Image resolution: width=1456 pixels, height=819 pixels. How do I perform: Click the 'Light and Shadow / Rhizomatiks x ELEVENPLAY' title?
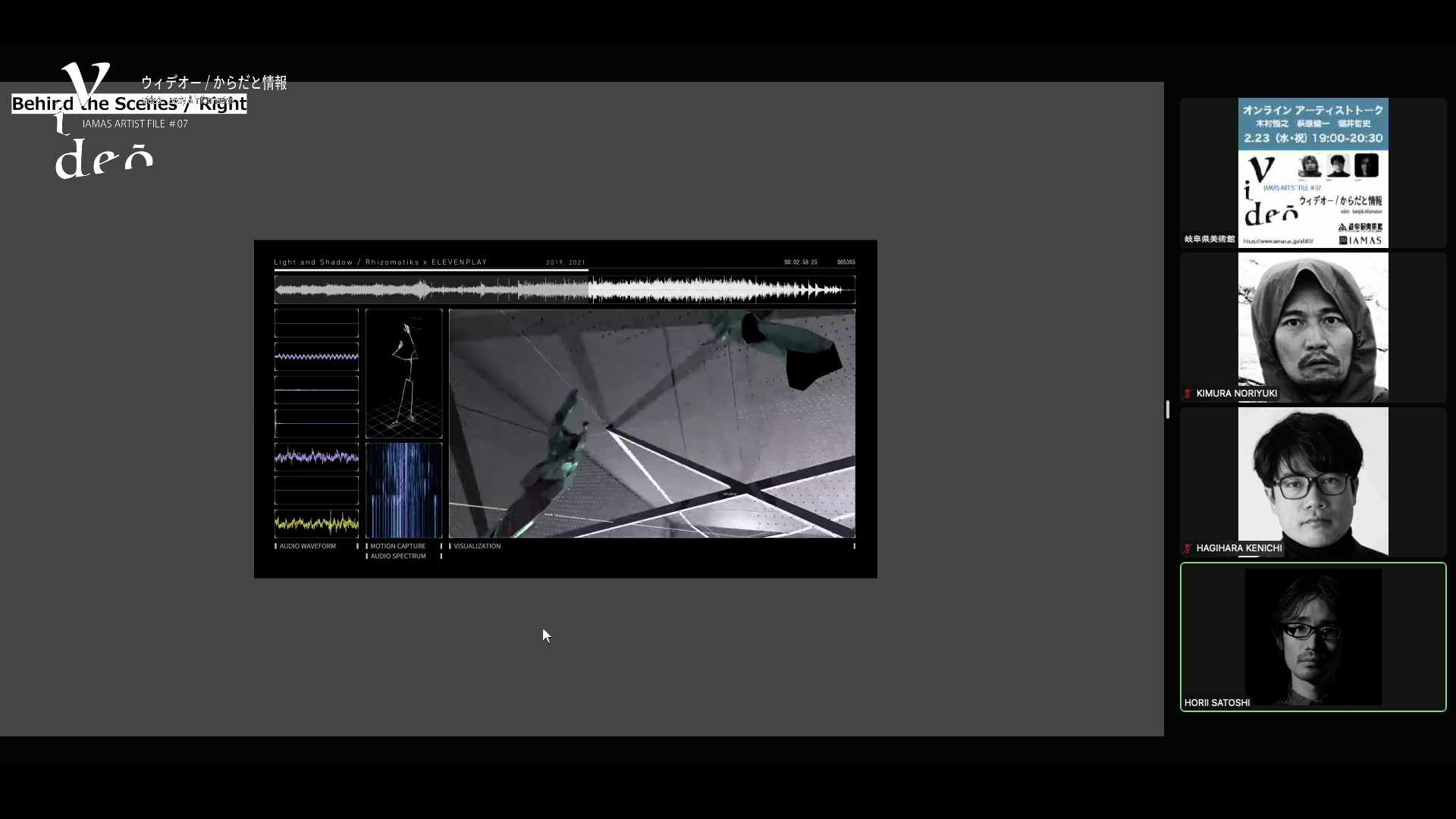(381, 262)
